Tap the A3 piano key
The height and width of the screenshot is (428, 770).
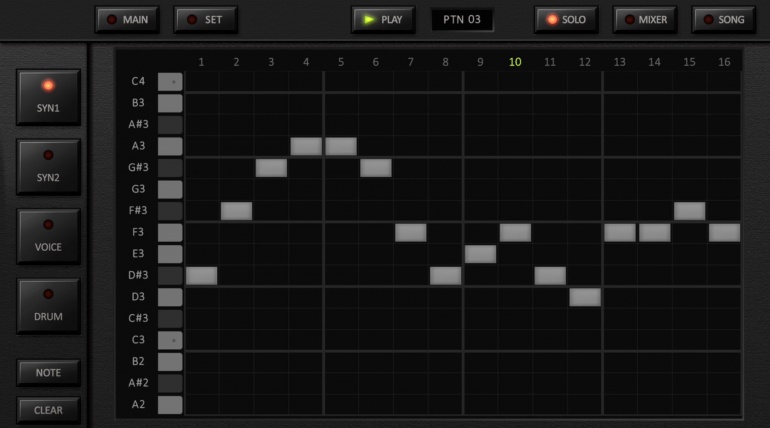click(x=170, y=146)
